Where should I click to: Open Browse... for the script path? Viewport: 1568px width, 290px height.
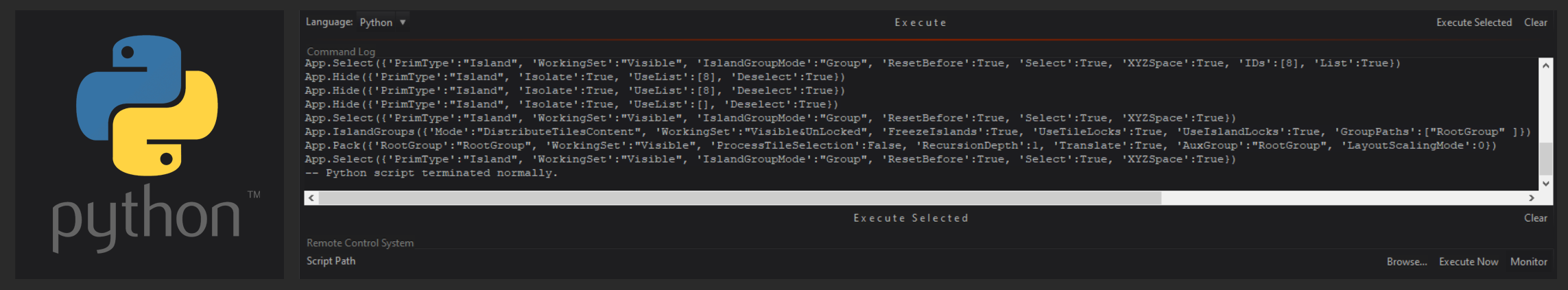pos(1406,262)
